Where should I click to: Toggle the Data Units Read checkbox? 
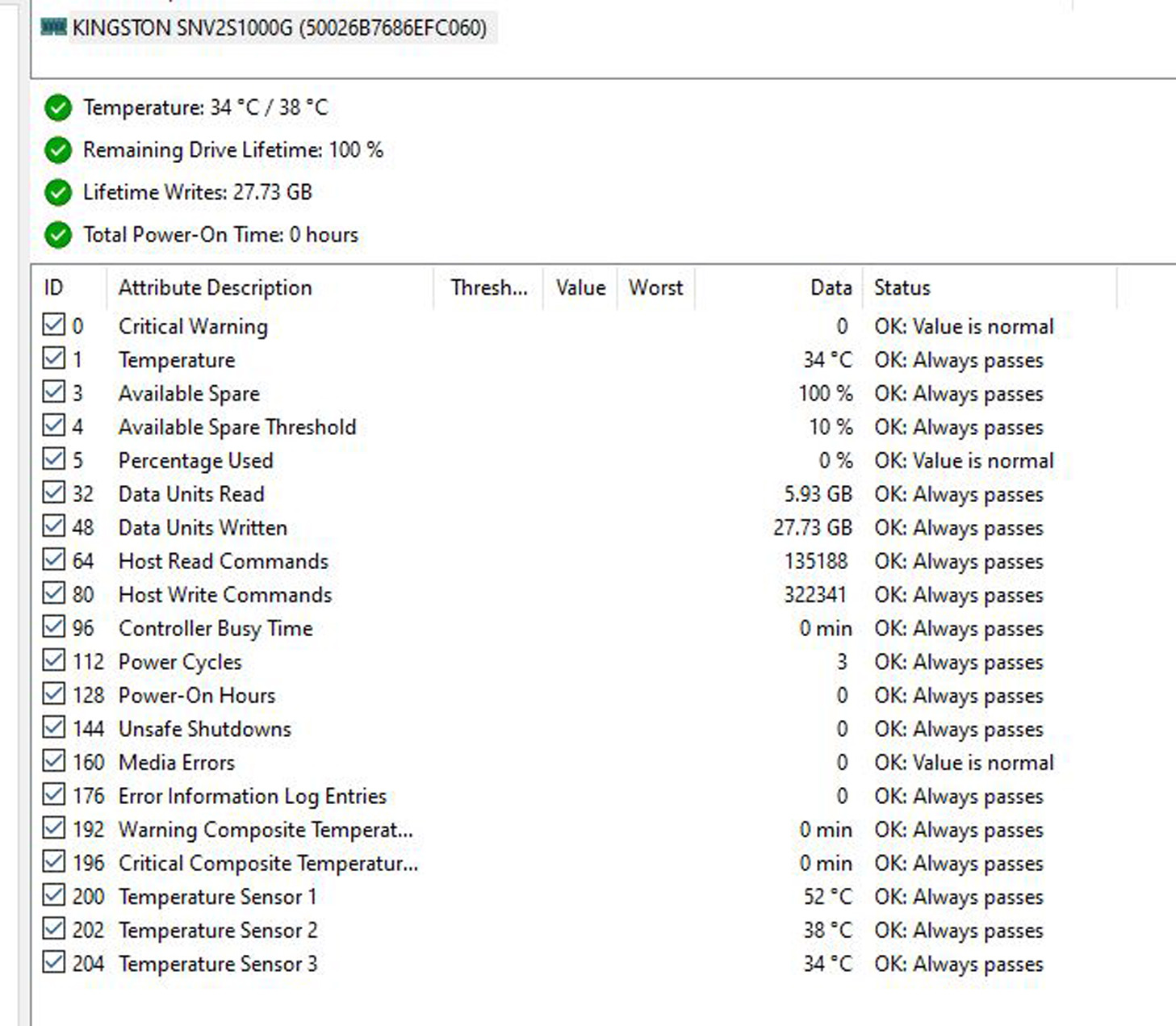click(54, 492)
